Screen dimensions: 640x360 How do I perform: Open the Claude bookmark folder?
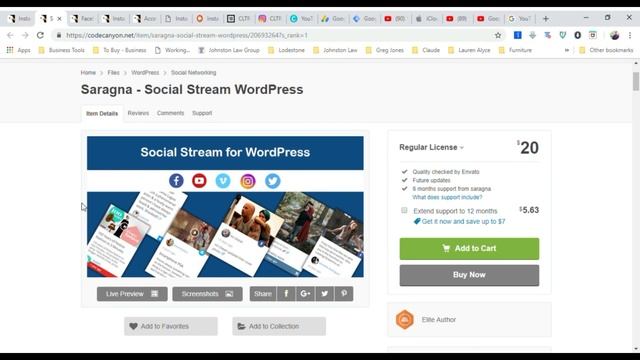[x=426, y=50]
